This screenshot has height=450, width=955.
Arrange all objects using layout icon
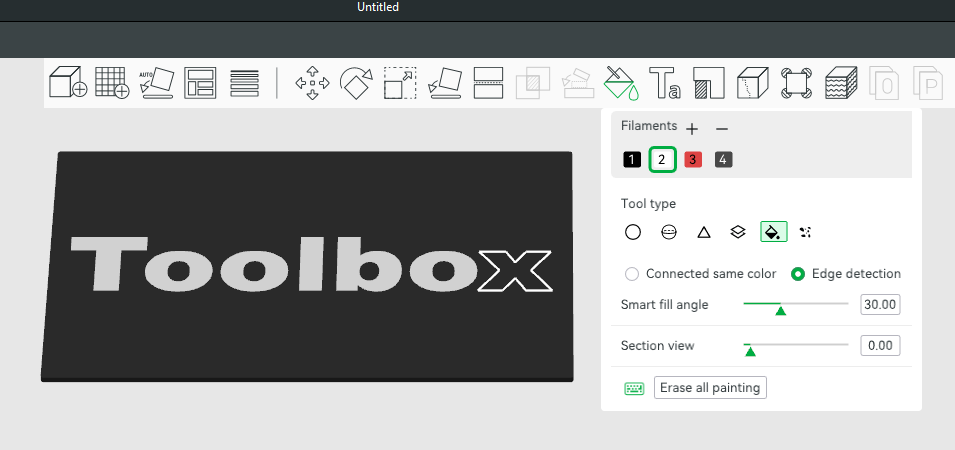[x=200, y=83]
